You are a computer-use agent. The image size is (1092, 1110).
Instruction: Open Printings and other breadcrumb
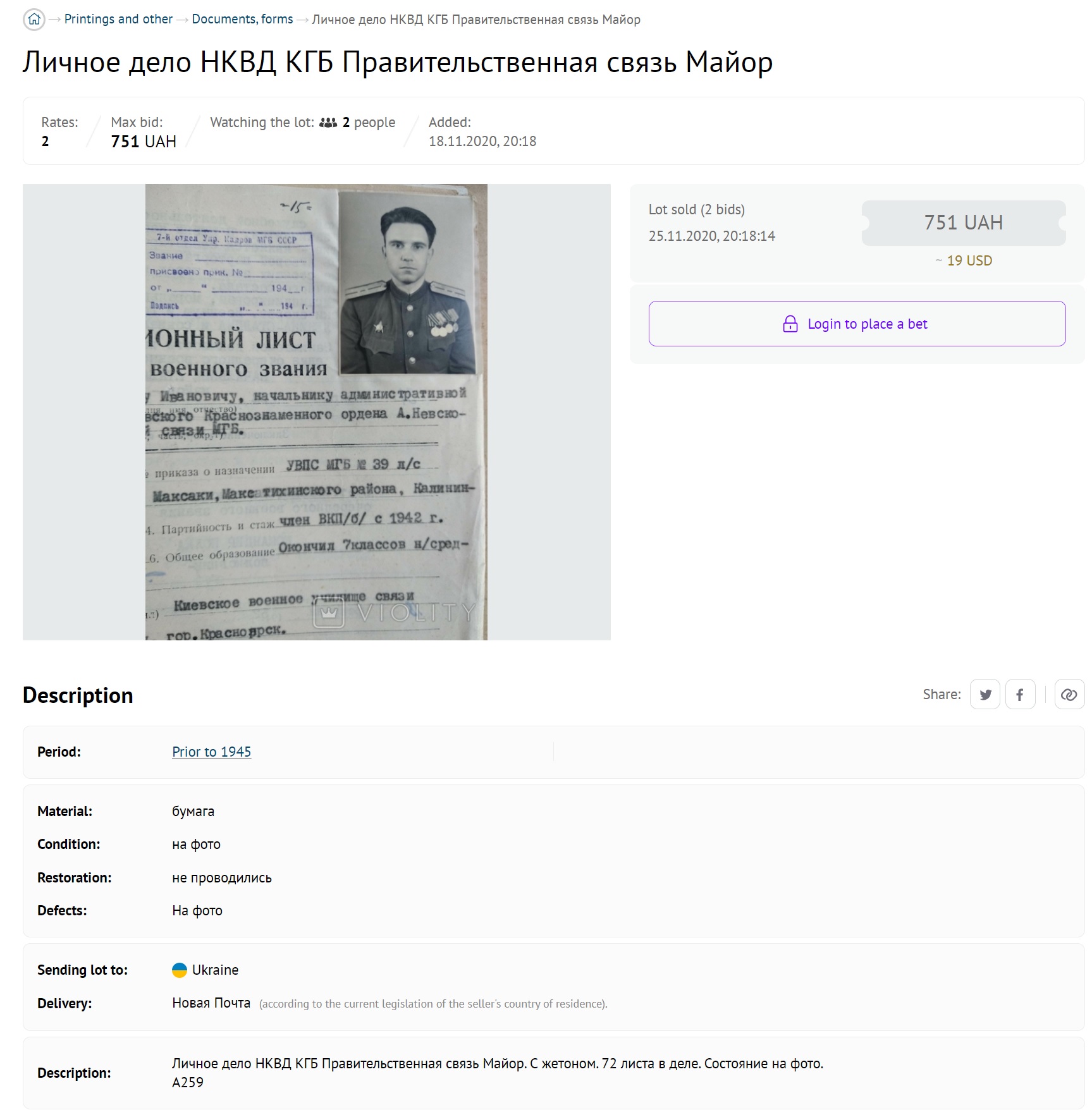(118, 20)
